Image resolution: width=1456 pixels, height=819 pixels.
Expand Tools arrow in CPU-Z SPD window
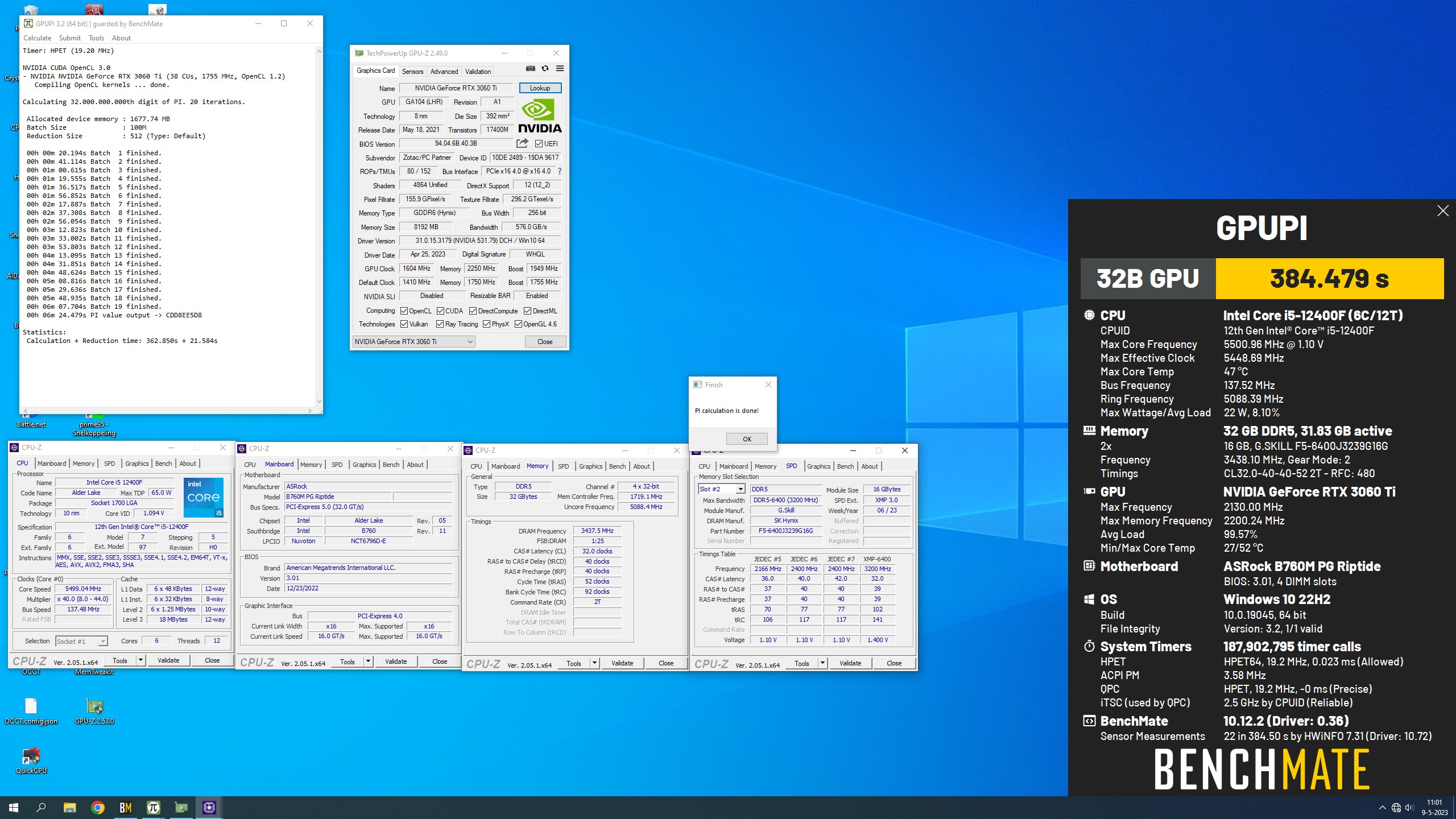(822, 663)
